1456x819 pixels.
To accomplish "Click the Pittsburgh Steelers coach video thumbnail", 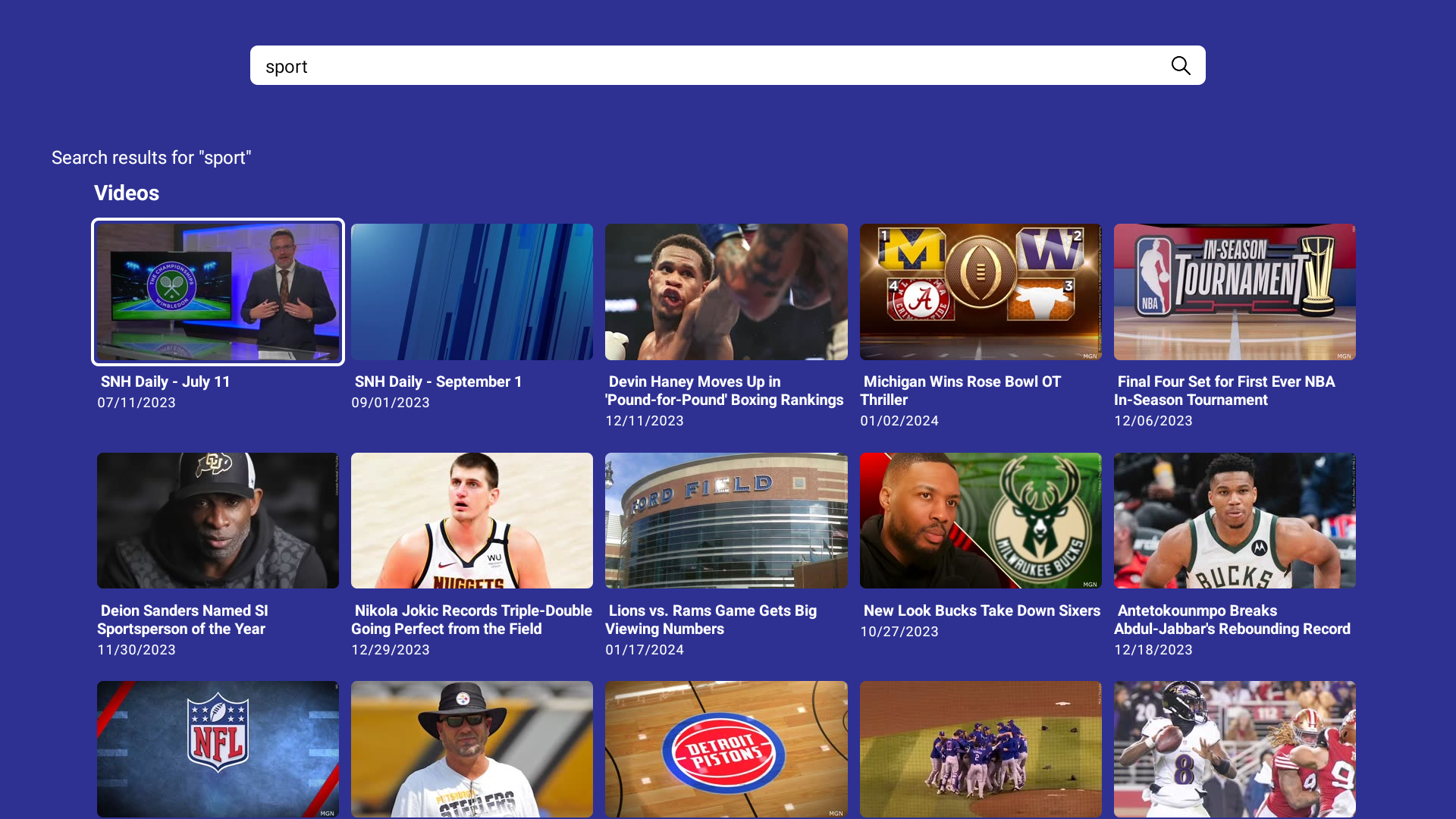I will tap(472, 749).
